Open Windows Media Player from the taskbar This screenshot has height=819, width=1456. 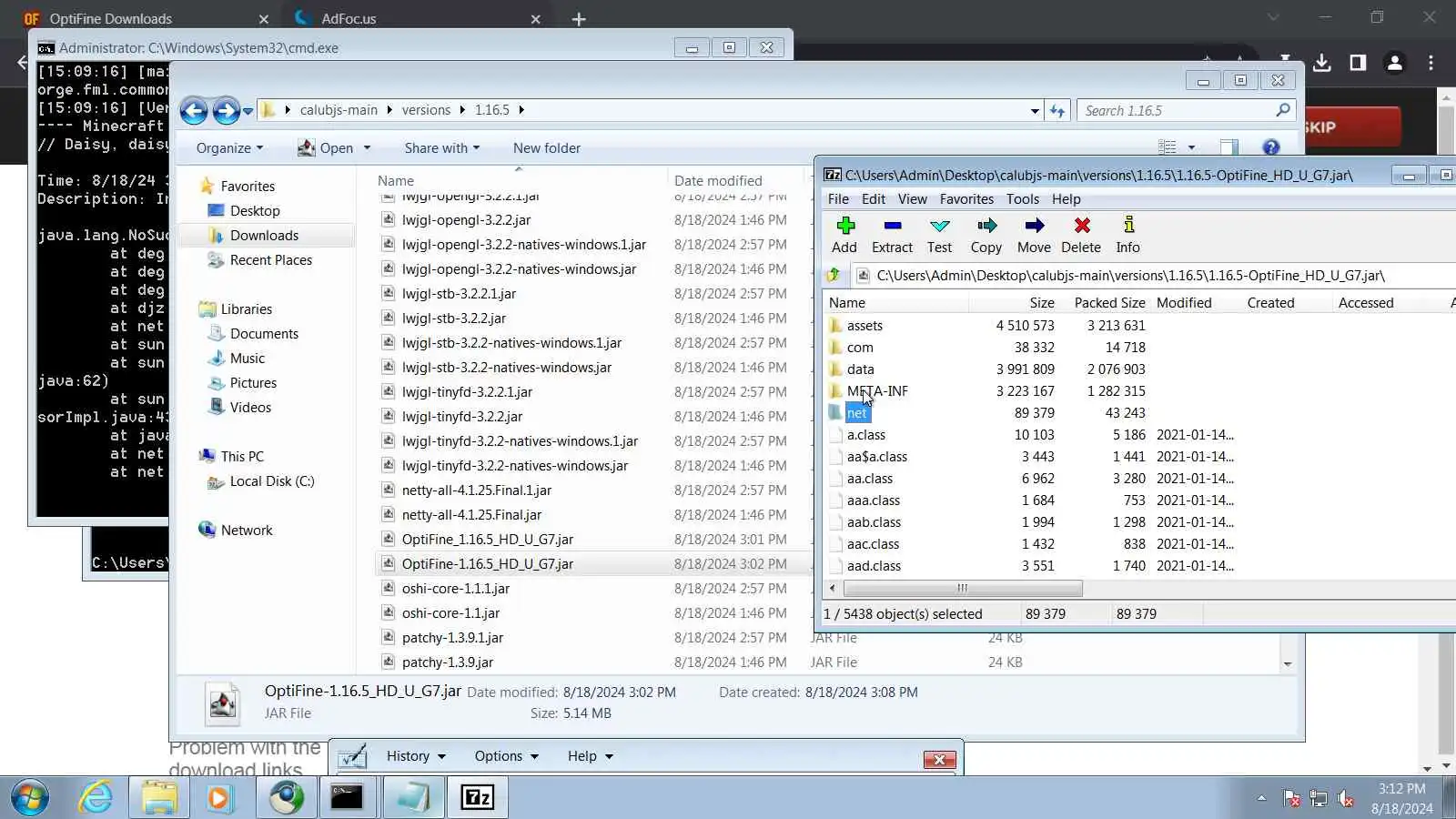tap(218, 798)
